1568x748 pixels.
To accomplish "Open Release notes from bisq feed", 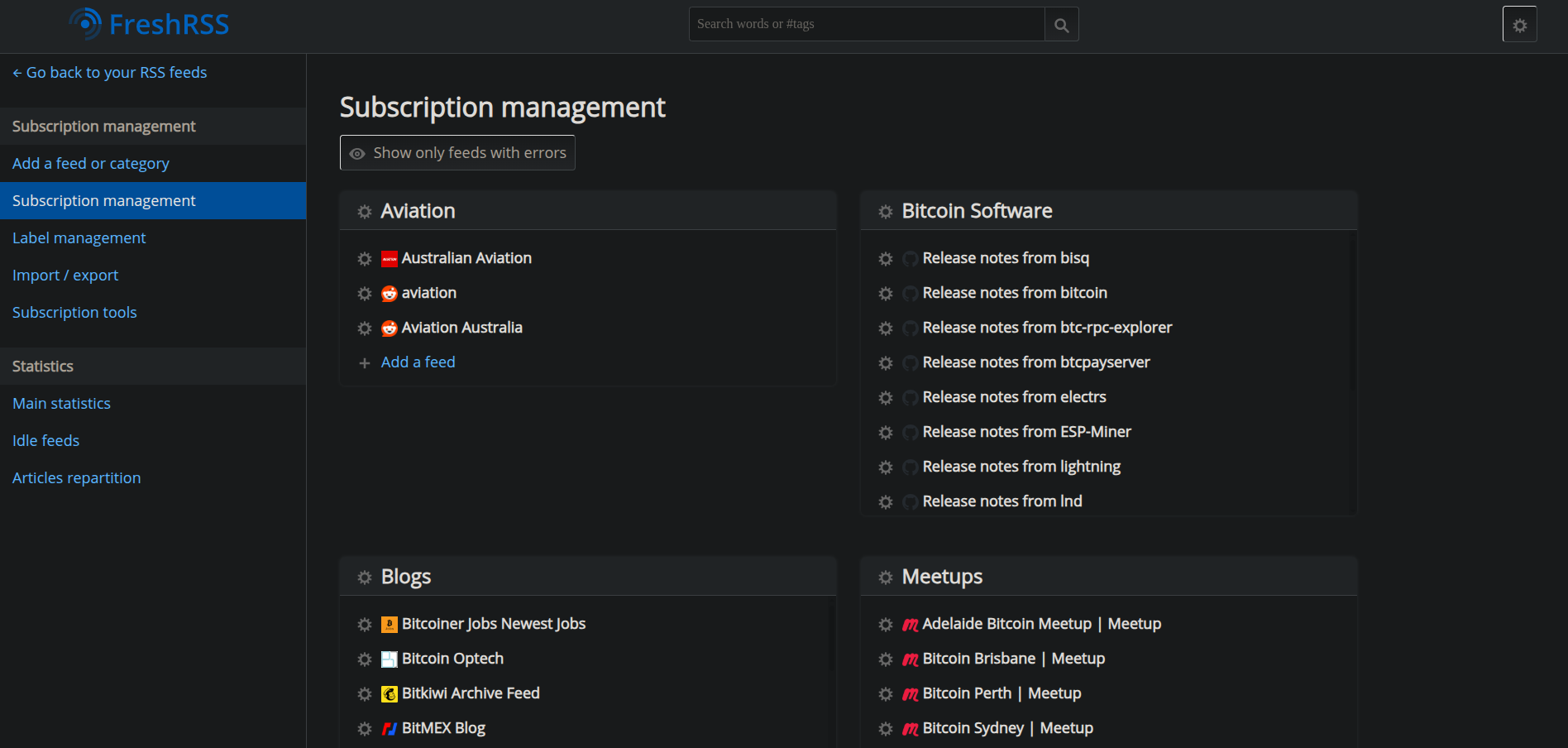I will pyautogui.click(x=1006, y=258).
